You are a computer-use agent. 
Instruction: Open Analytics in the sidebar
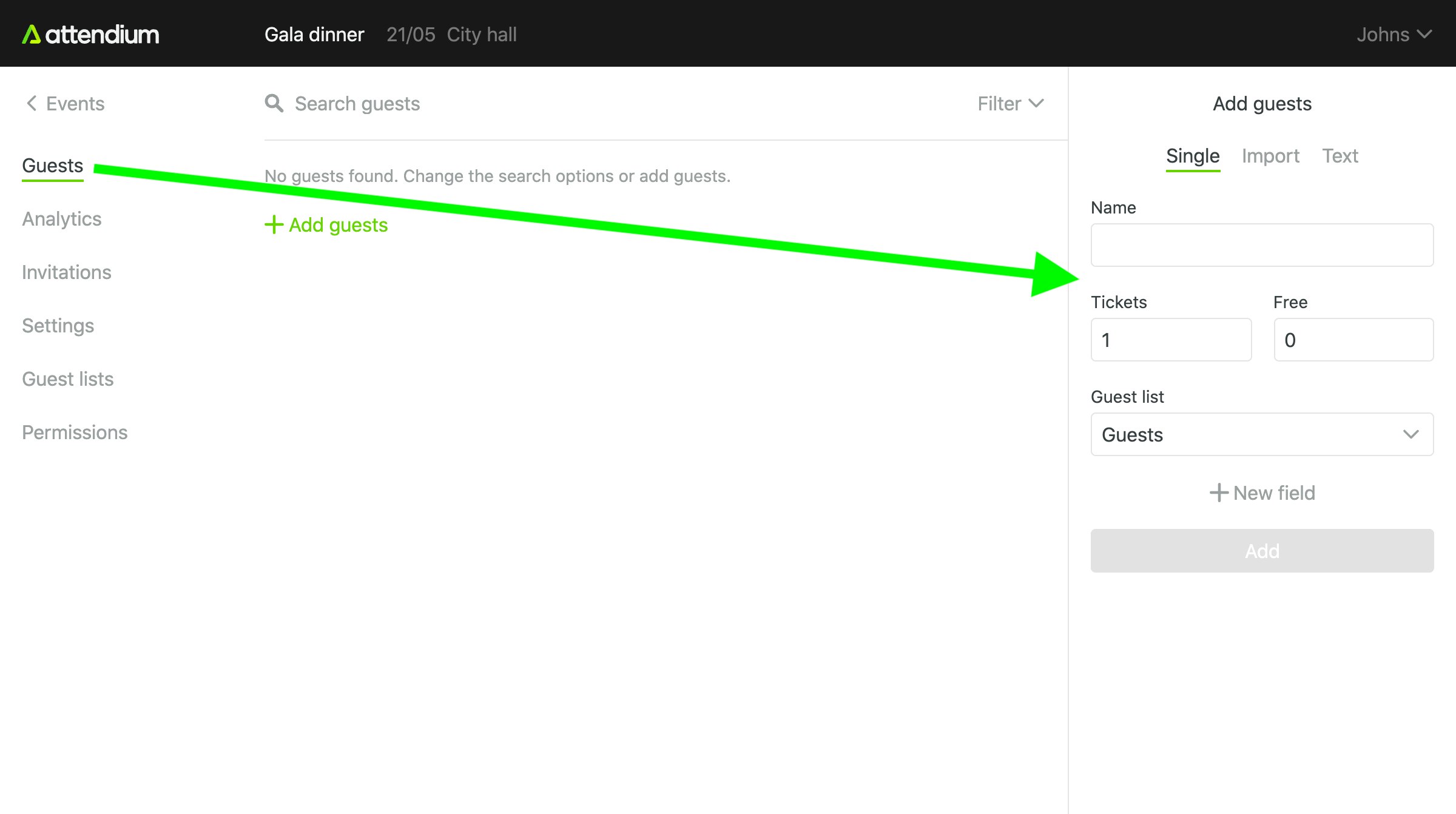[x=62, y=219]
